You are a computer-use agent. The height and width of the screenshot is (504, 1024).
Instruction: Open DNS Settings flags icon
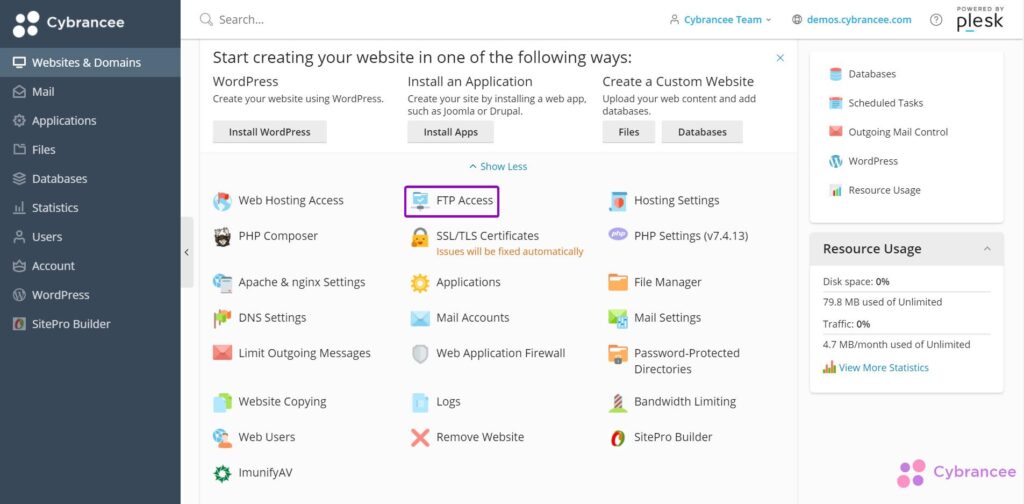tap(222, 318)
